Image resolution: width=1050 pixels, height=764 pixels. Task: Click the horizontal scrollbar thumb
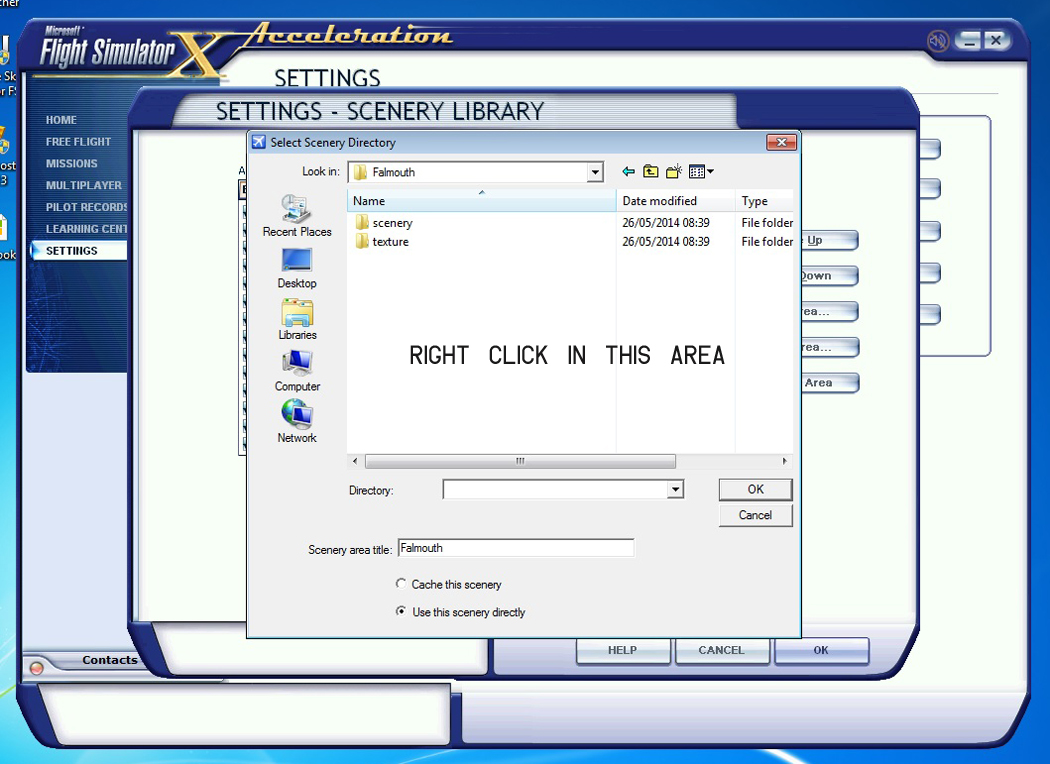[520, 461]
